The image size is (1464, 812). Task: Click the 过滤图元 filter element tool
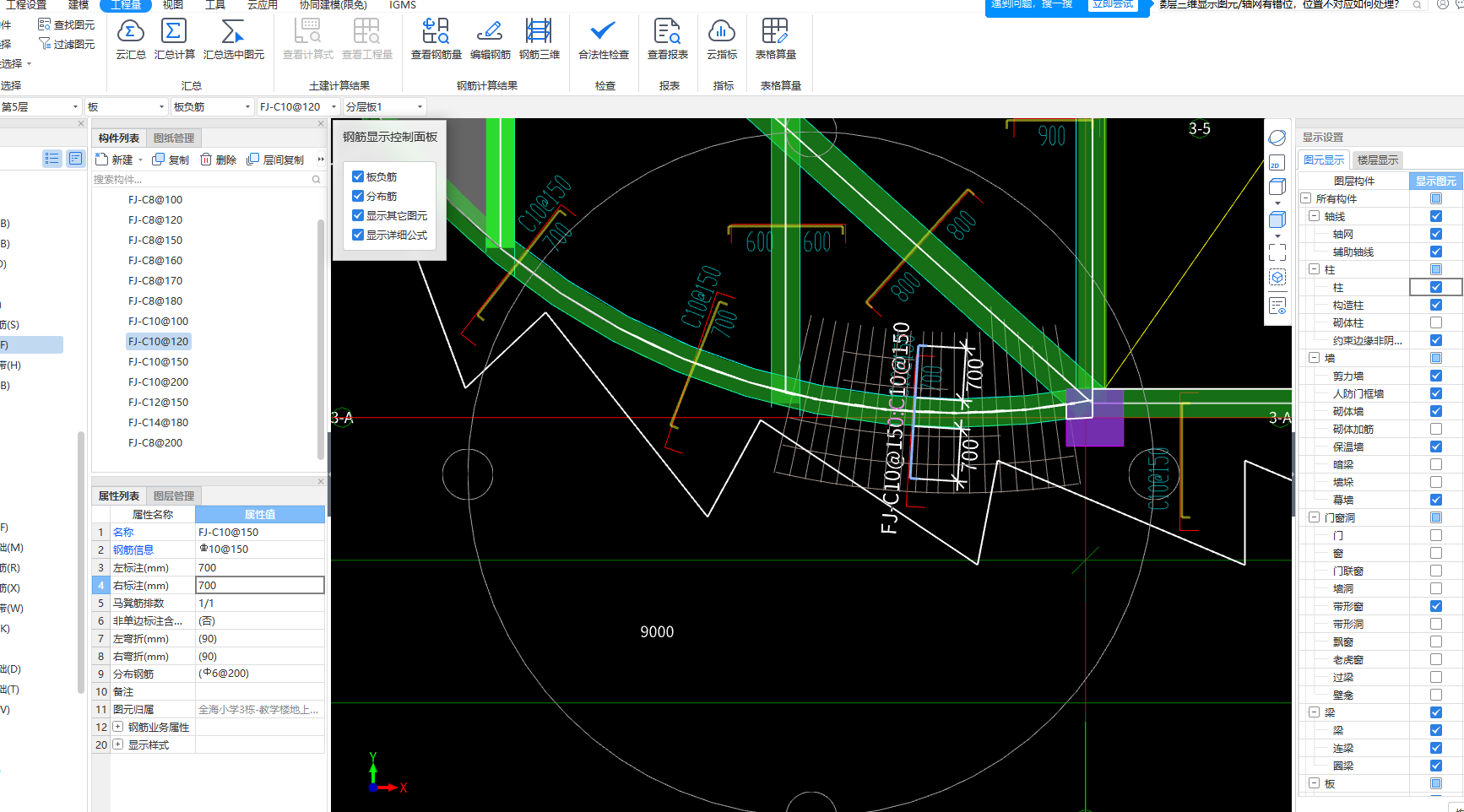coord(67,44)
